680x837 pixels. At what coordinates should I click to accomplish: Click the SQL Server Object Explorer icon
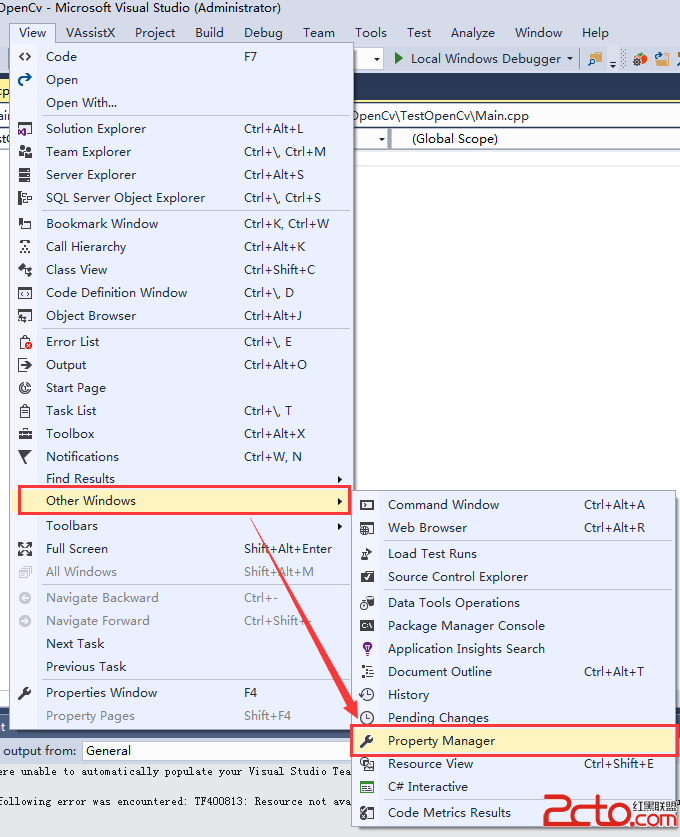point(25,198)
